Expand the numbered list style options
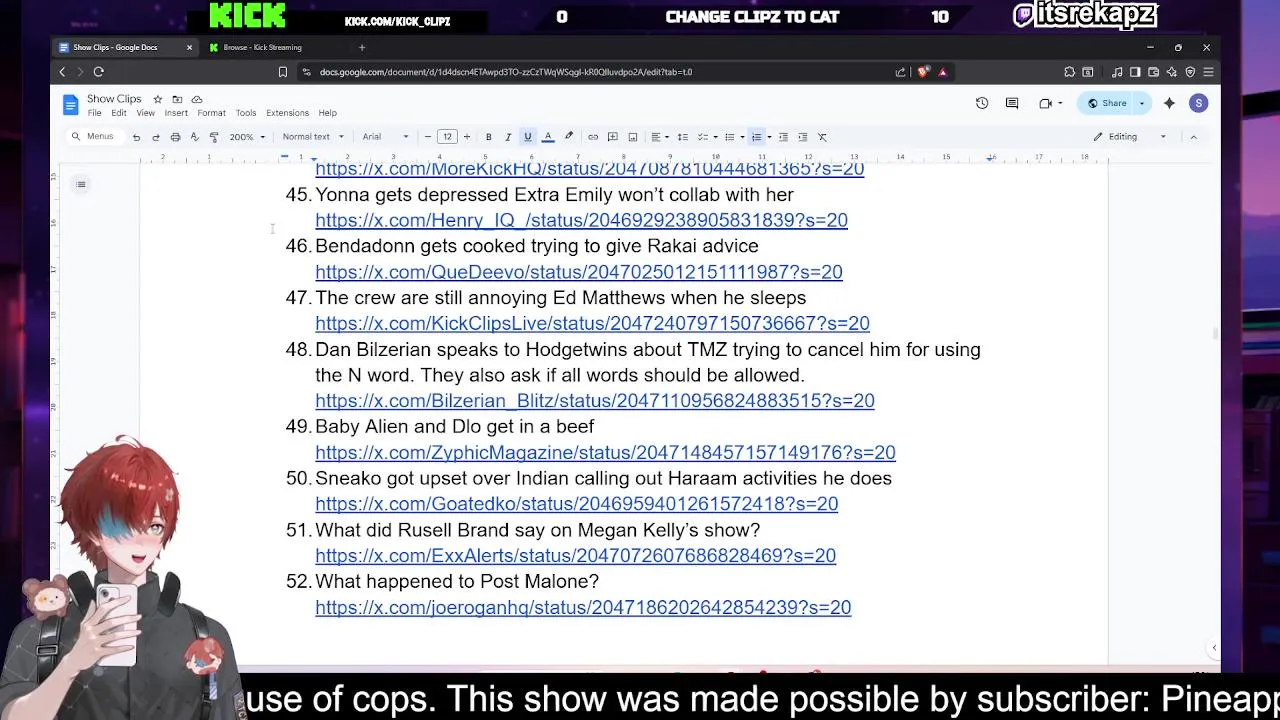 [769, 137]
